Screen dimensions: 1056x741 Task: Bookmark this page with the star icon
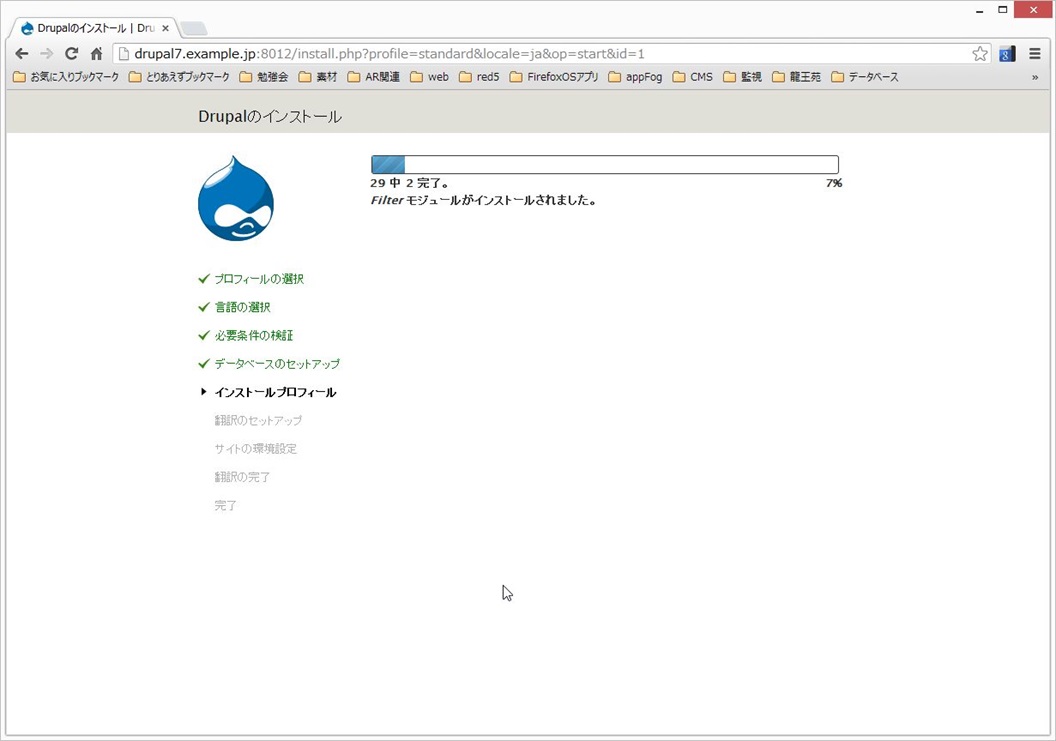pos(980,54)
